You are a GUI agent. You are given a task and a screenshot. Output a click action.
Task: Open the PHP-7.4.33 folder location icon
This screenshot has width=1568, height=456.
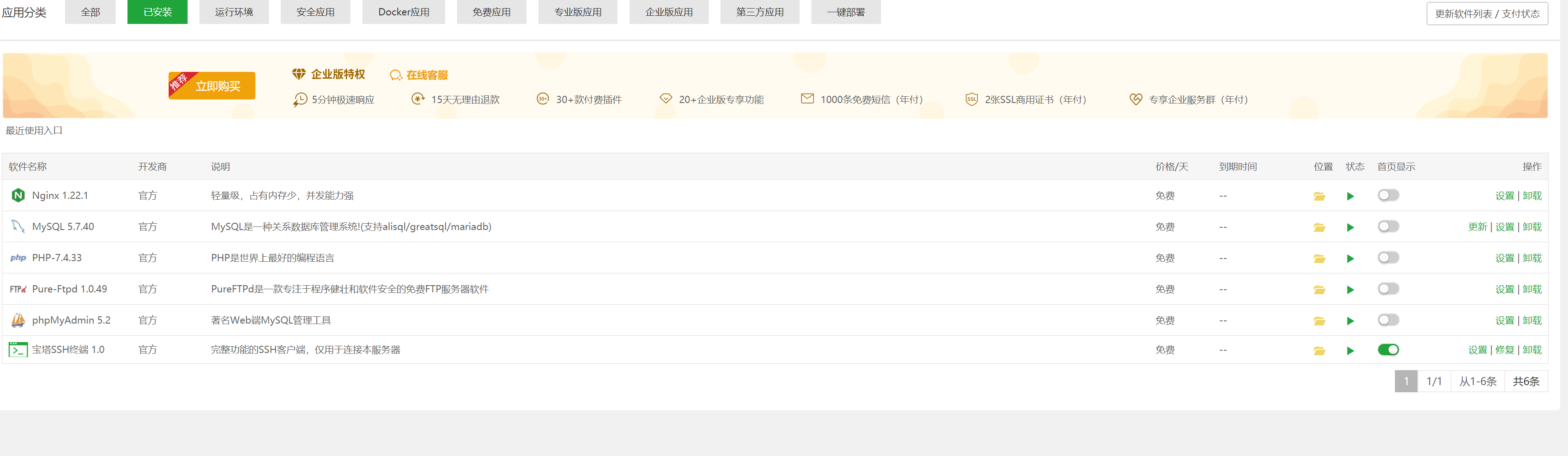[x=1319, y=258]
